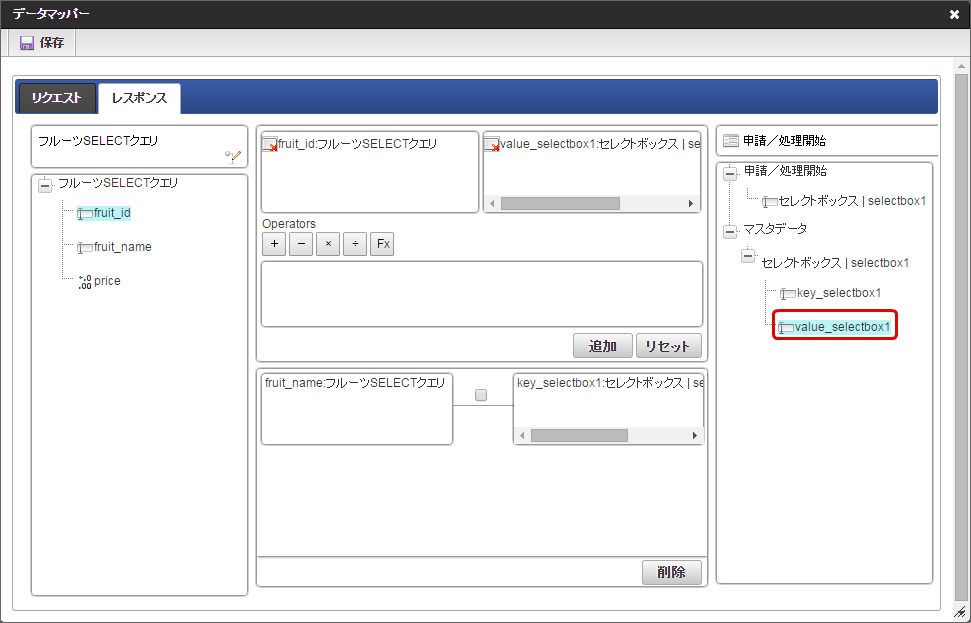The width and height of the screenshot is (971, 623).
Task: Click the 保存 button
Action: [x=42, y=43]
